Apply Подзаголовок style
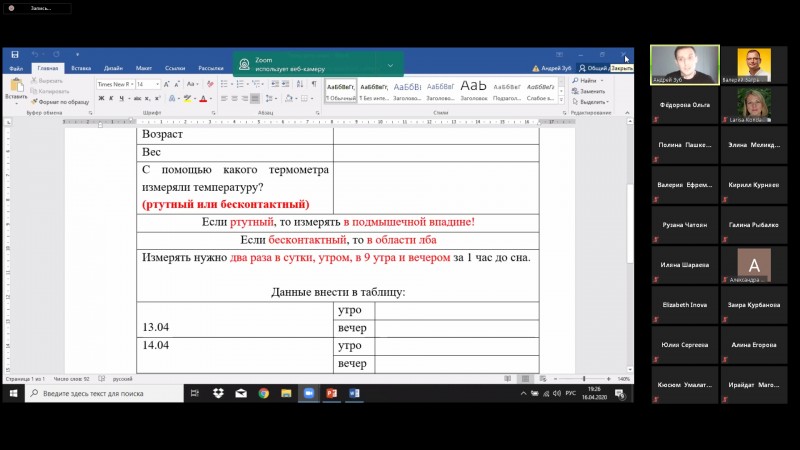The width and height of the screenshot is (800, 450). 507,91
